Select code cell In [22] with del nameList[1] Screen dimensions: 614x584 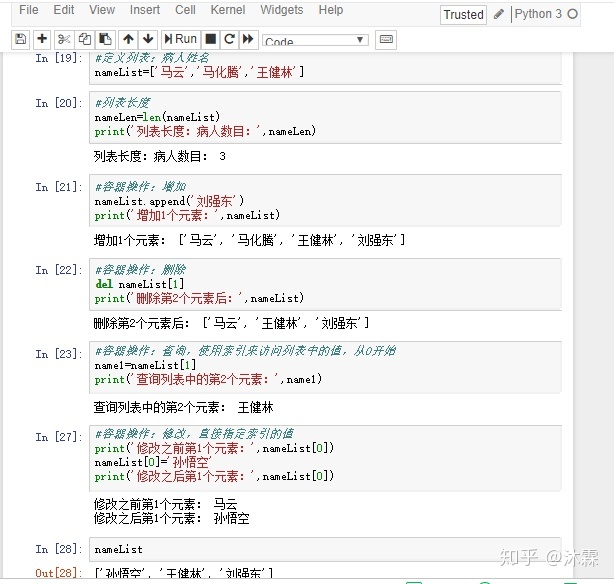tap(325, 284)
